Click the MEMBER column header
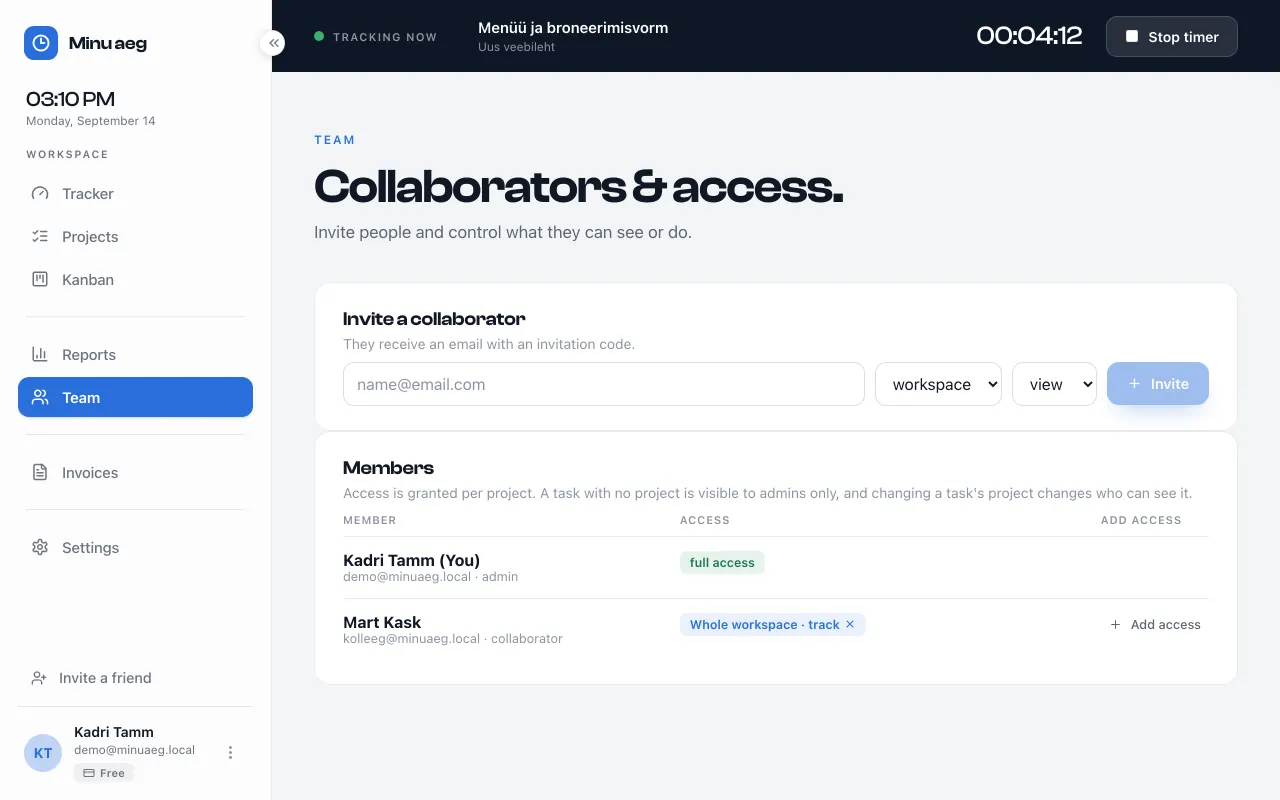 370,521
